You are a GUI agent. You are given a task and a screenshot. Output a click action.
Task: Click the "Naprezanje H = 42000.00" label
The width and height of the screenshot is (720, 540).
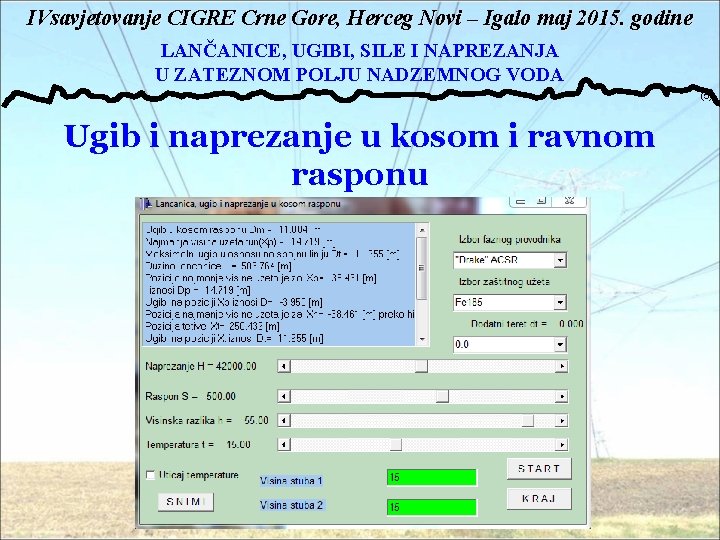(x=201, y=366)
